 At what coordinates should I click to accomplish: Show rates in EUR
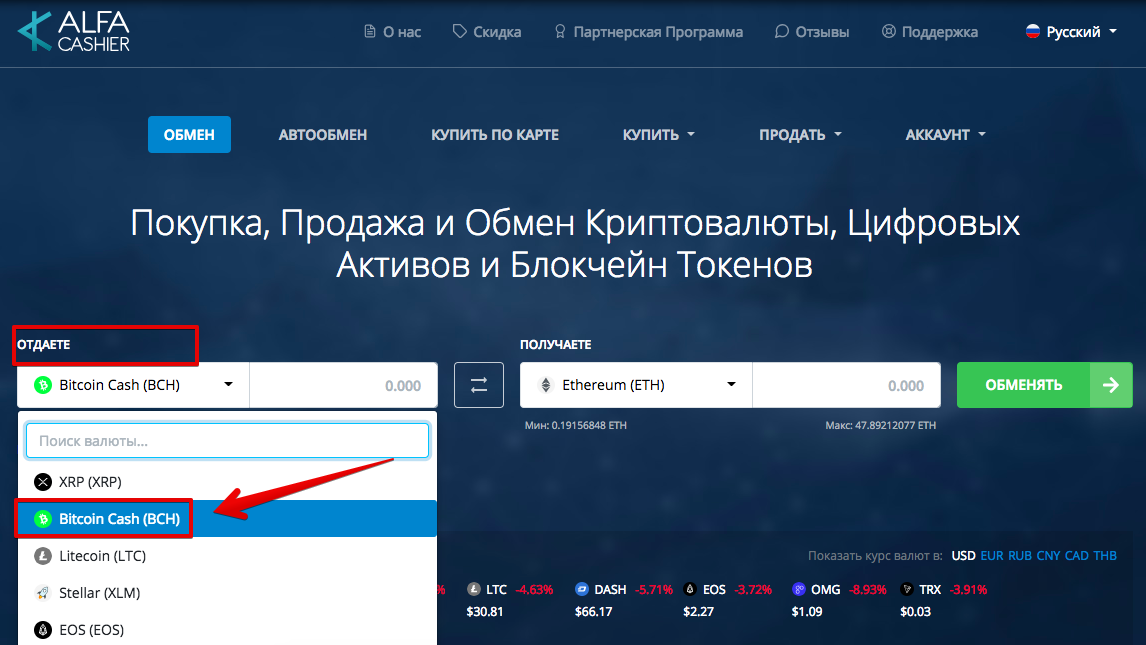click(992, 556)
